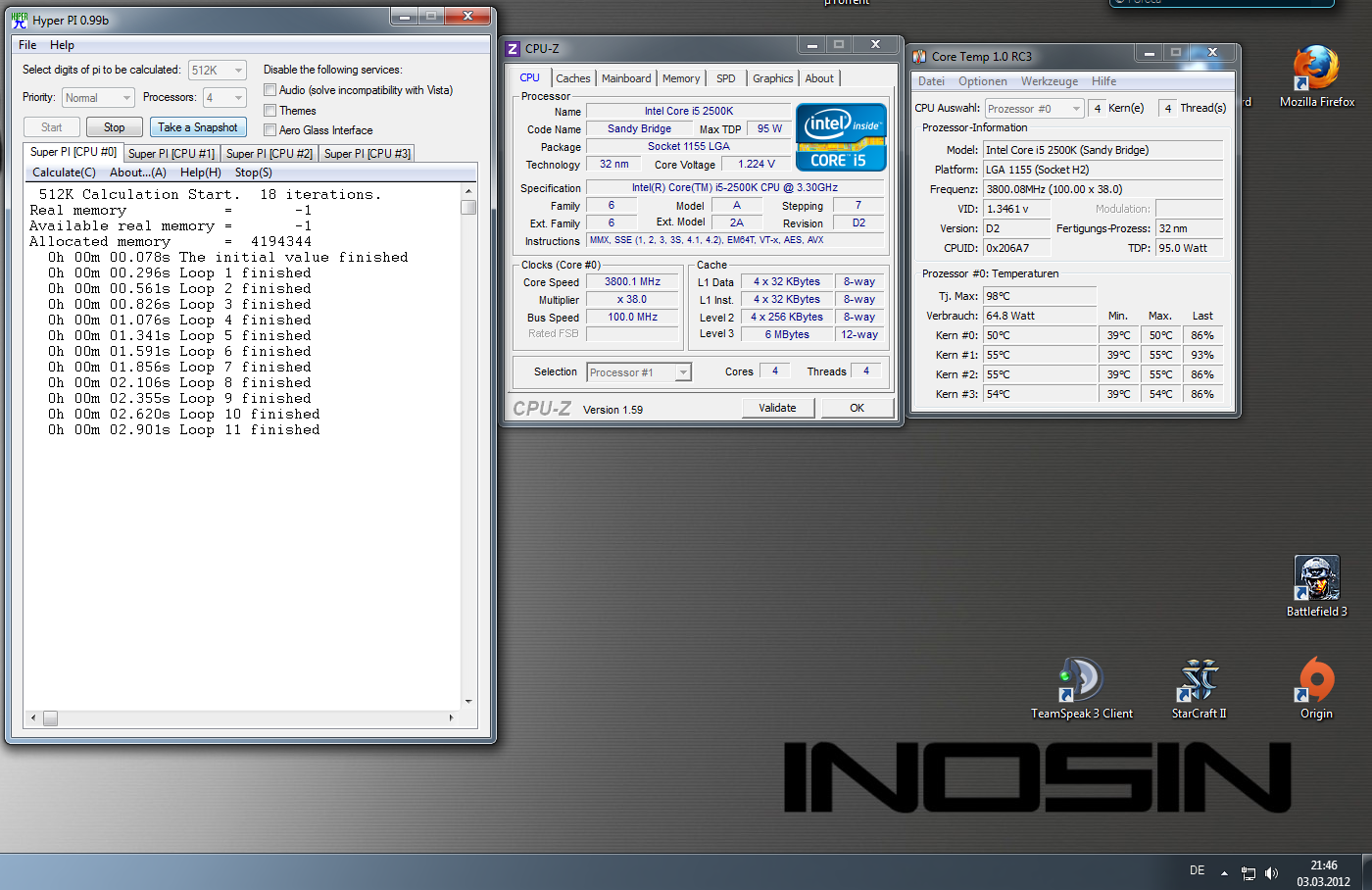Click the horizontal scrollbar in Hyper PI output
Viewport: 1372px width, 890px height.
(x=243, y=717)
